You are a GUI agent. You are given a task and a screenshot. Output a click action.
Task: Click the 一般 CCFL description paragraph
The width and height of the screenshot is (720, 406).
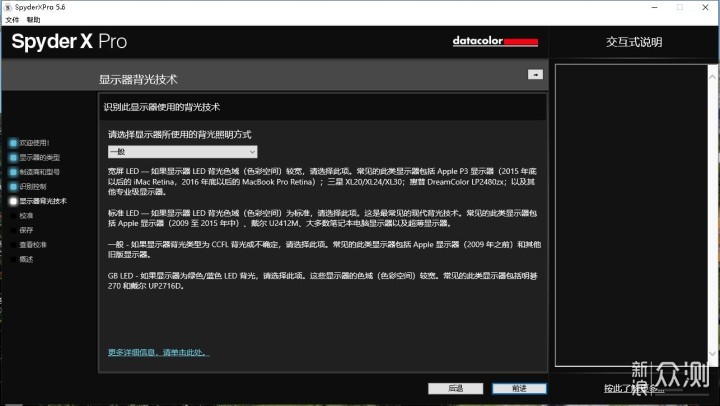pos(324,249)
